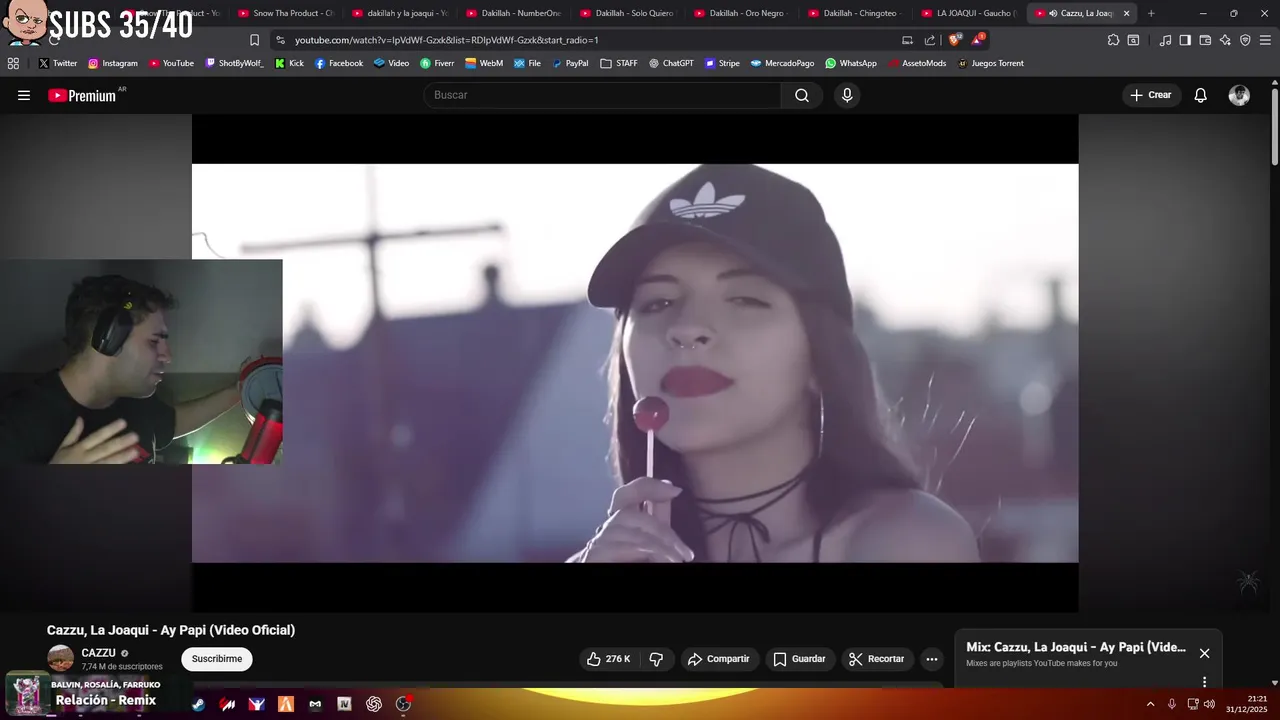Click the browser address bar URL

click(446, 40)
